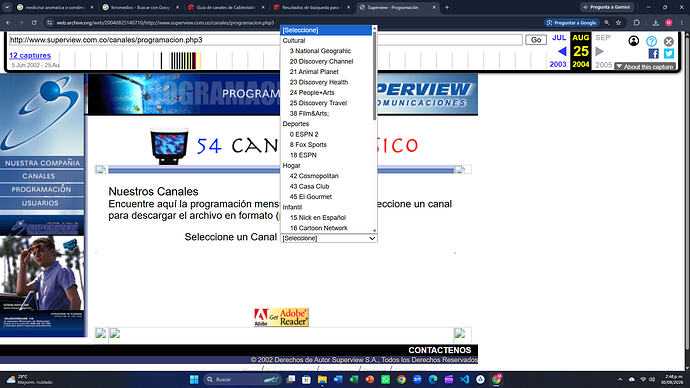Click the Go button in the Wayback toolbar
Screen dimensions: 690x388
tap(536, 40)
